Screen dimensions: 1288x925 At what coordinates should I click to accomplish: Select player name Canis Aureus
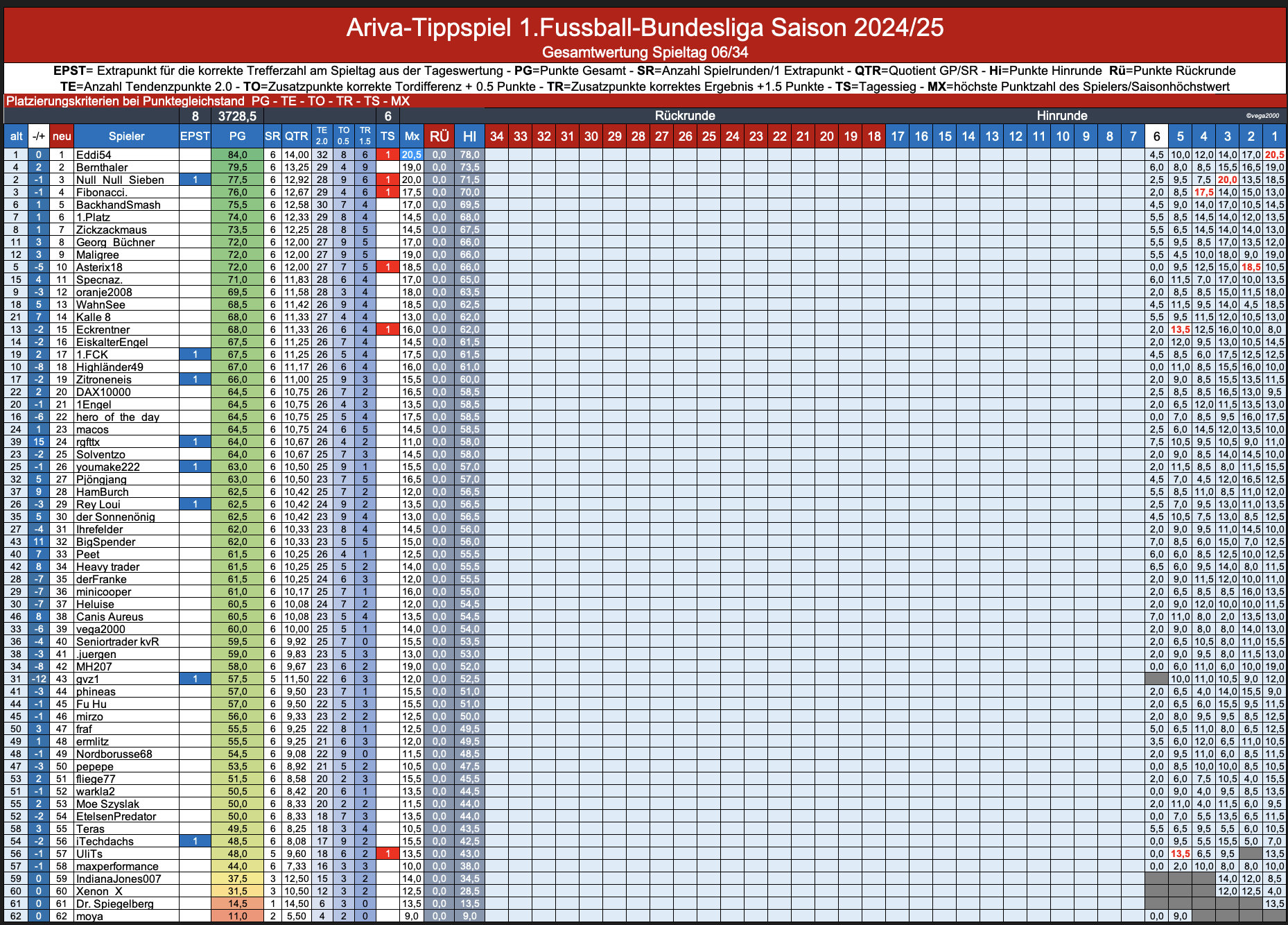[x=110, y=616]
